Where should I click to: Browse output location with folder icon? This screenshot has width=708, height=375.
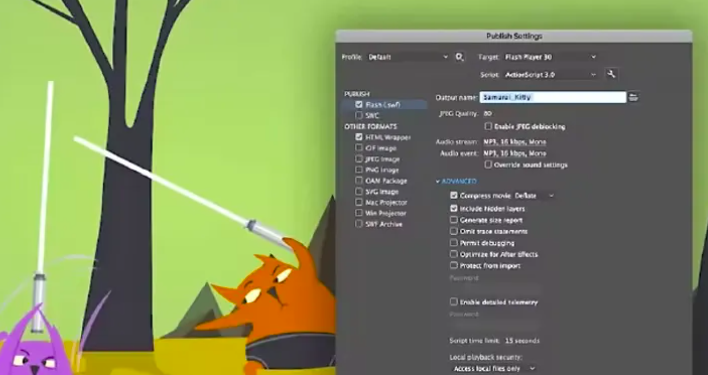(633, 97)
